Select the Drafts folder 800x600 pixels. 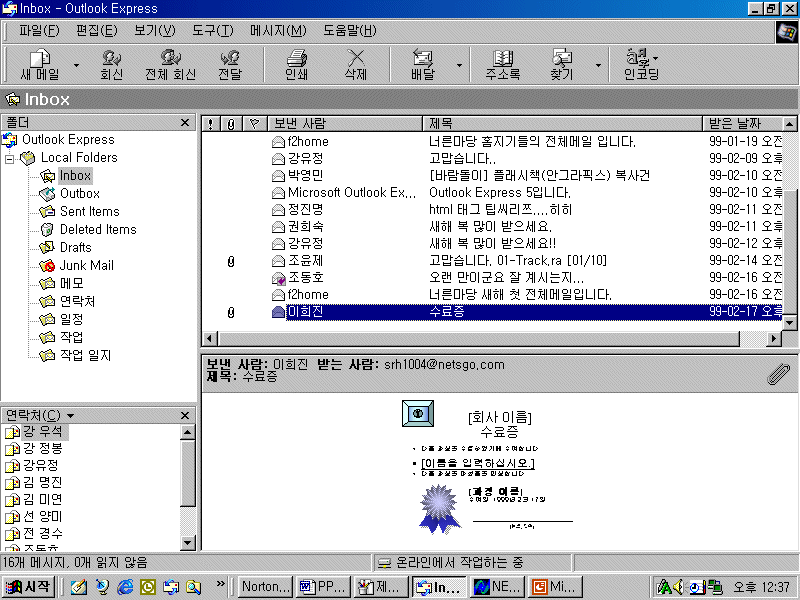[x=76, y=247]
